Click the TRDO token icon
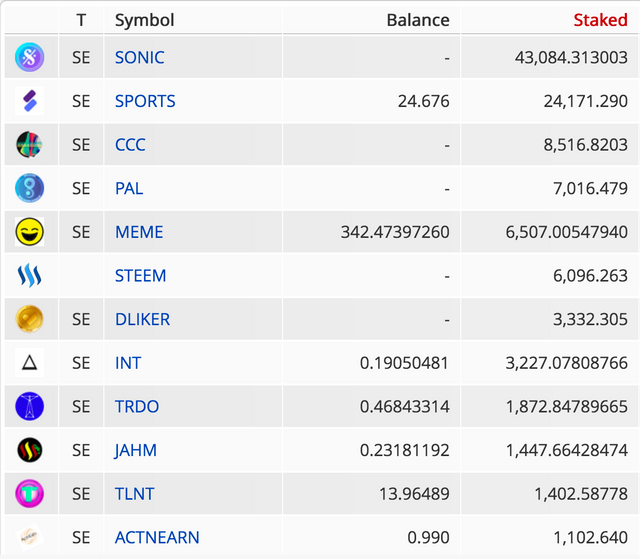The height and width of the screenshot is (559, 640). coord(29,406)
